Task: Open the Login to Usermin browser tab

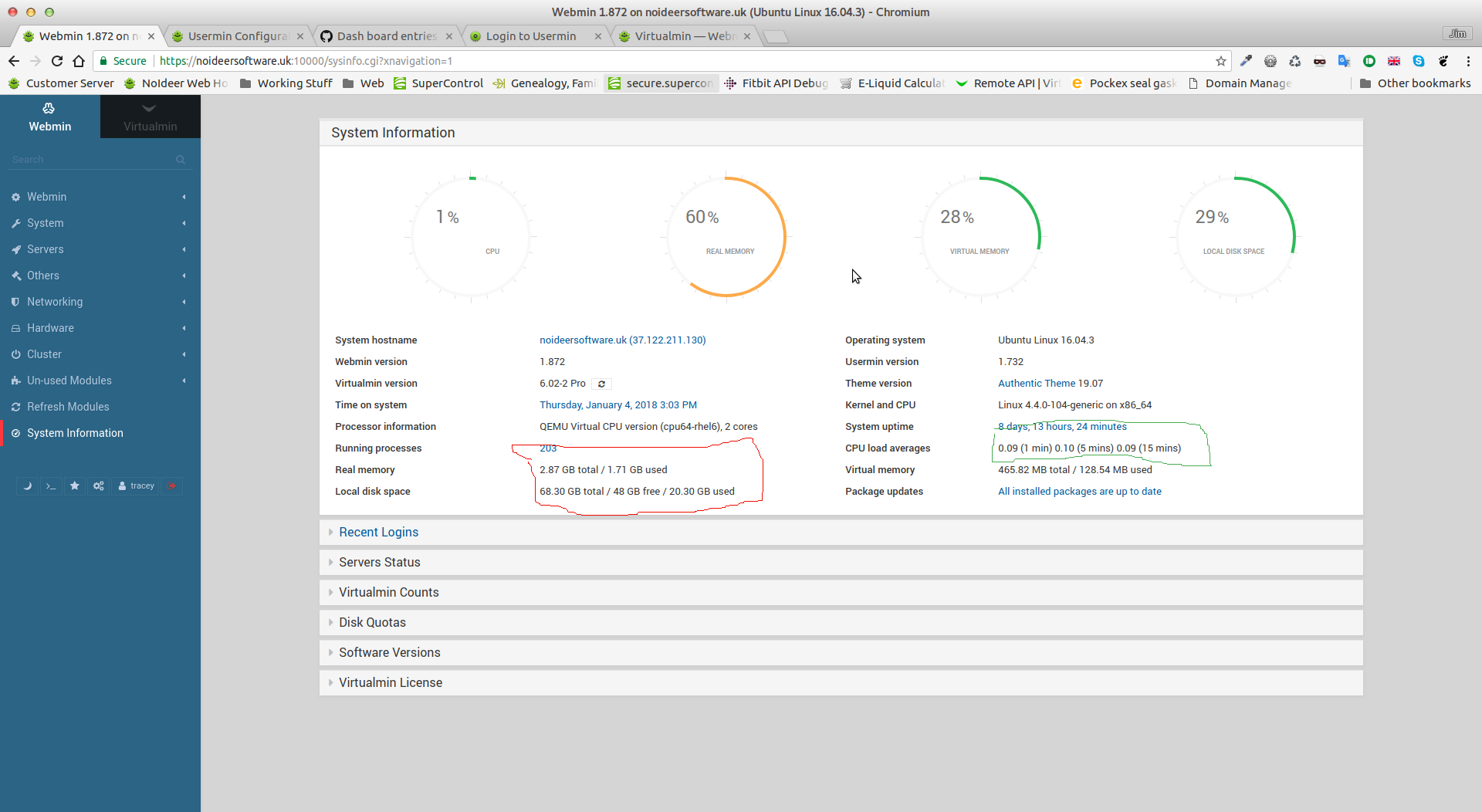Action: [536, 36]
